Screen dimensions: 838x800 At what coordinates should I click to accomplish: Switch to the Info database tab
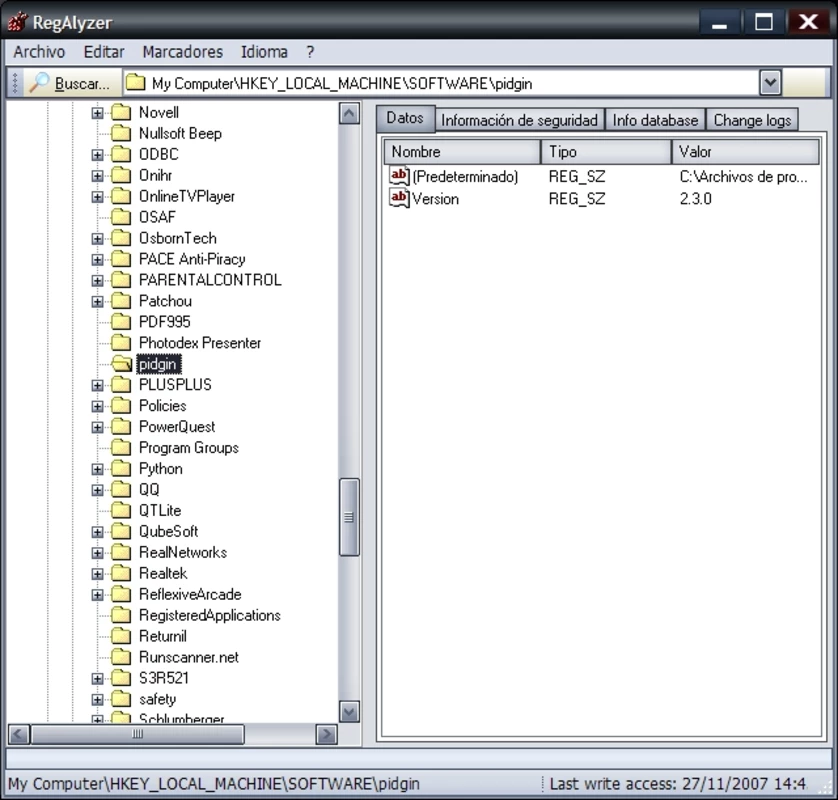coord(655,120)
